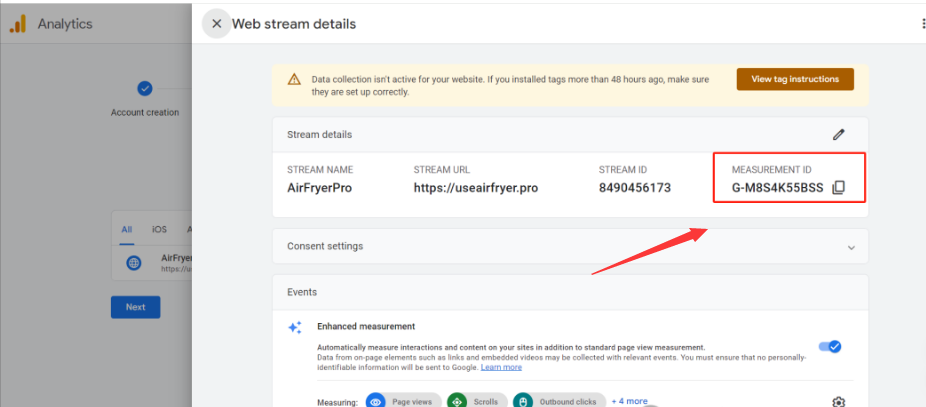Open the Learn more link

501,367
